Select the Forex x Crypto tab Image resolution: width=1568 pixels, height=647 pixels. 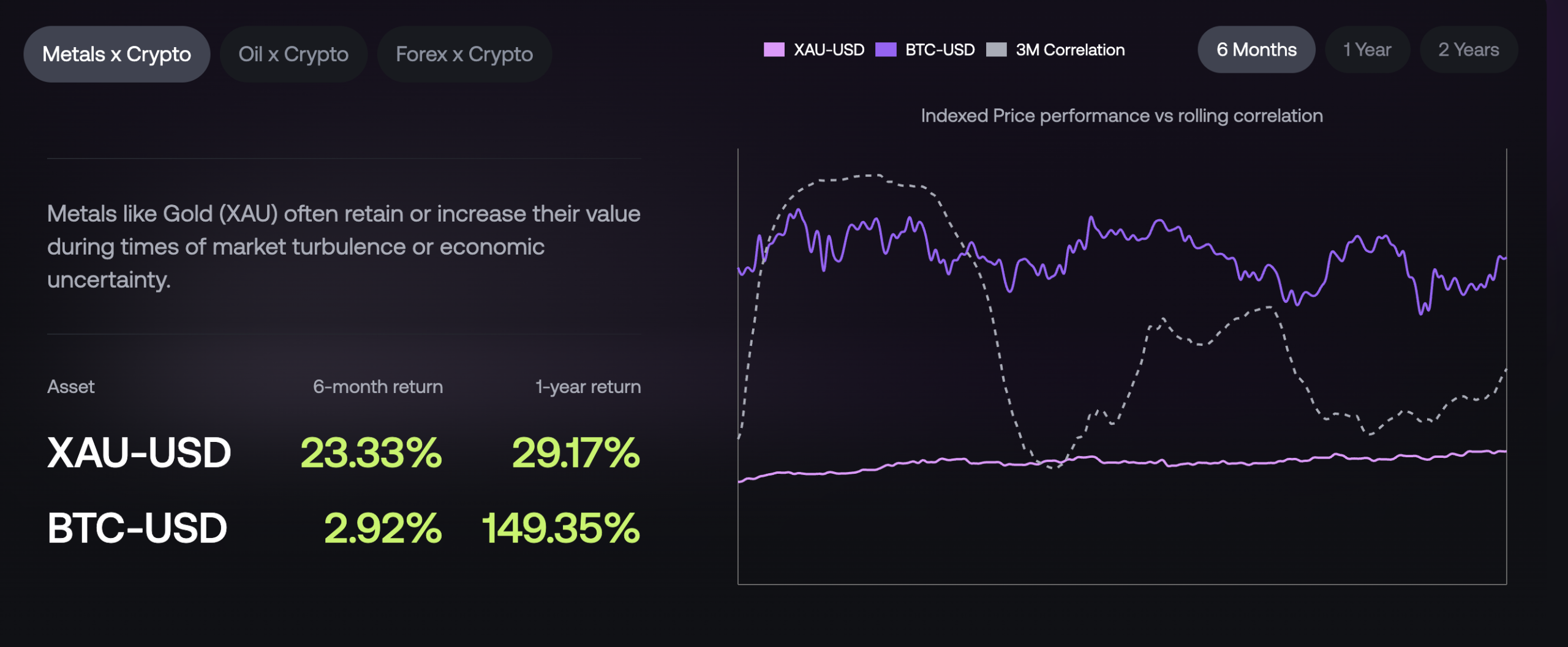[x=464, y=54]
